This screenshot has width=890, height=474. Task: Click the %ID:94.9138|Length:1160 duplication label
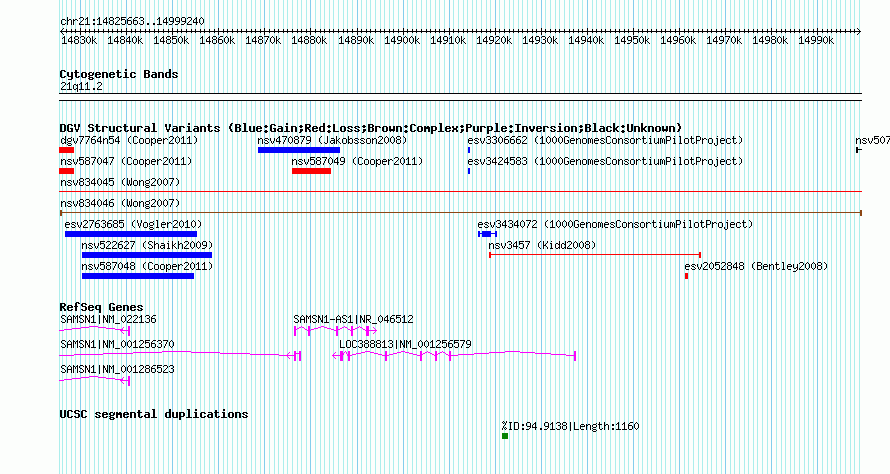570,426
